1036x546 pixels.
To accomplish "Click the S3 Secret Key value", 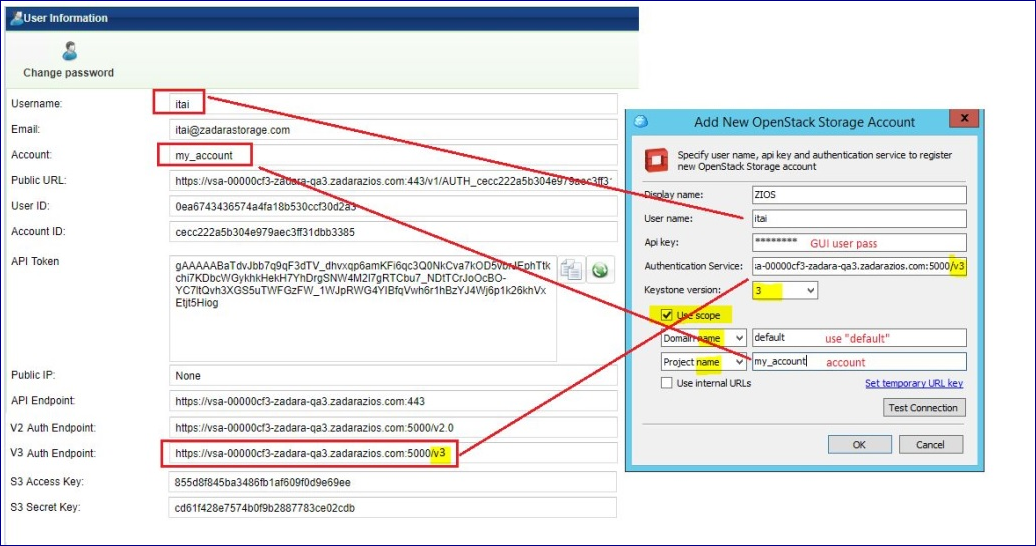I will [x=264, y=508].
